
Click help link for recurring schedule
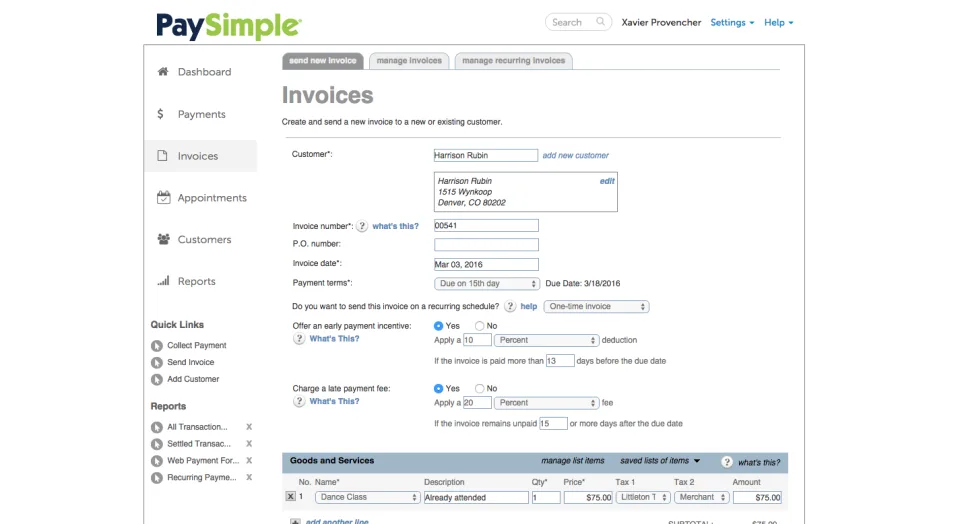(528, 306)
